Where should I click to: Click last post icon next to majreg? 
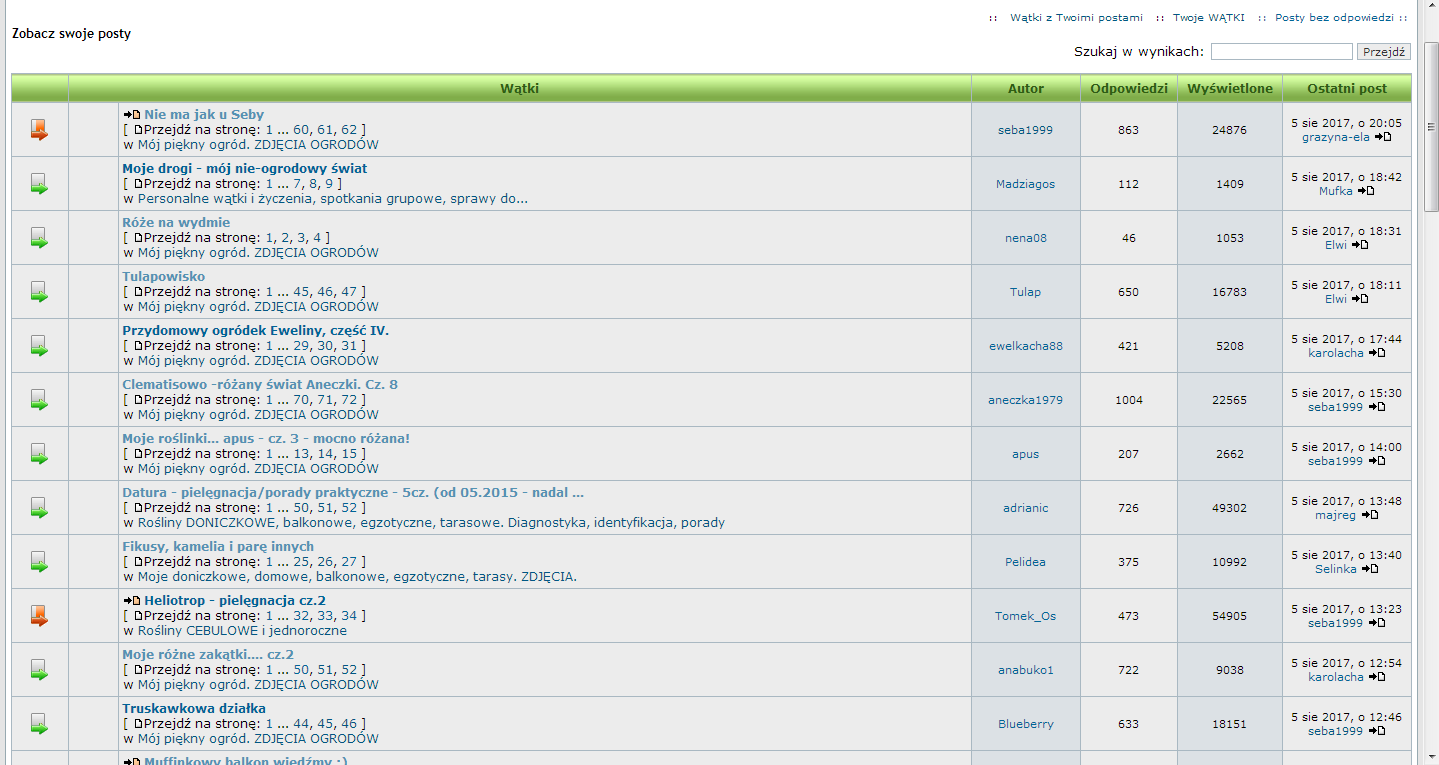pyautogui.click(x=1370, y=515)
